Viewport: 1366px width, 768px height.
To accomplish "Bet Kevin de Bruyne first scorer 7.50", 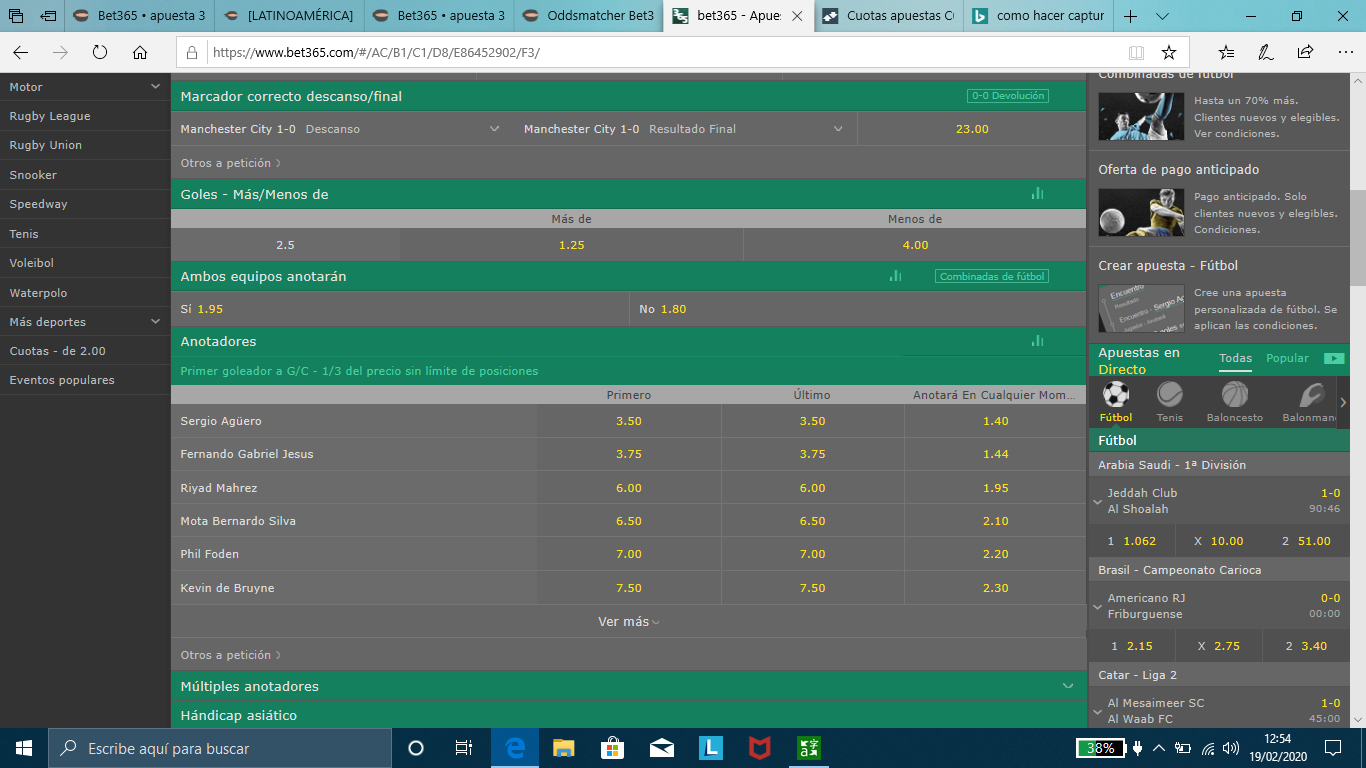I will coord(628,588).
